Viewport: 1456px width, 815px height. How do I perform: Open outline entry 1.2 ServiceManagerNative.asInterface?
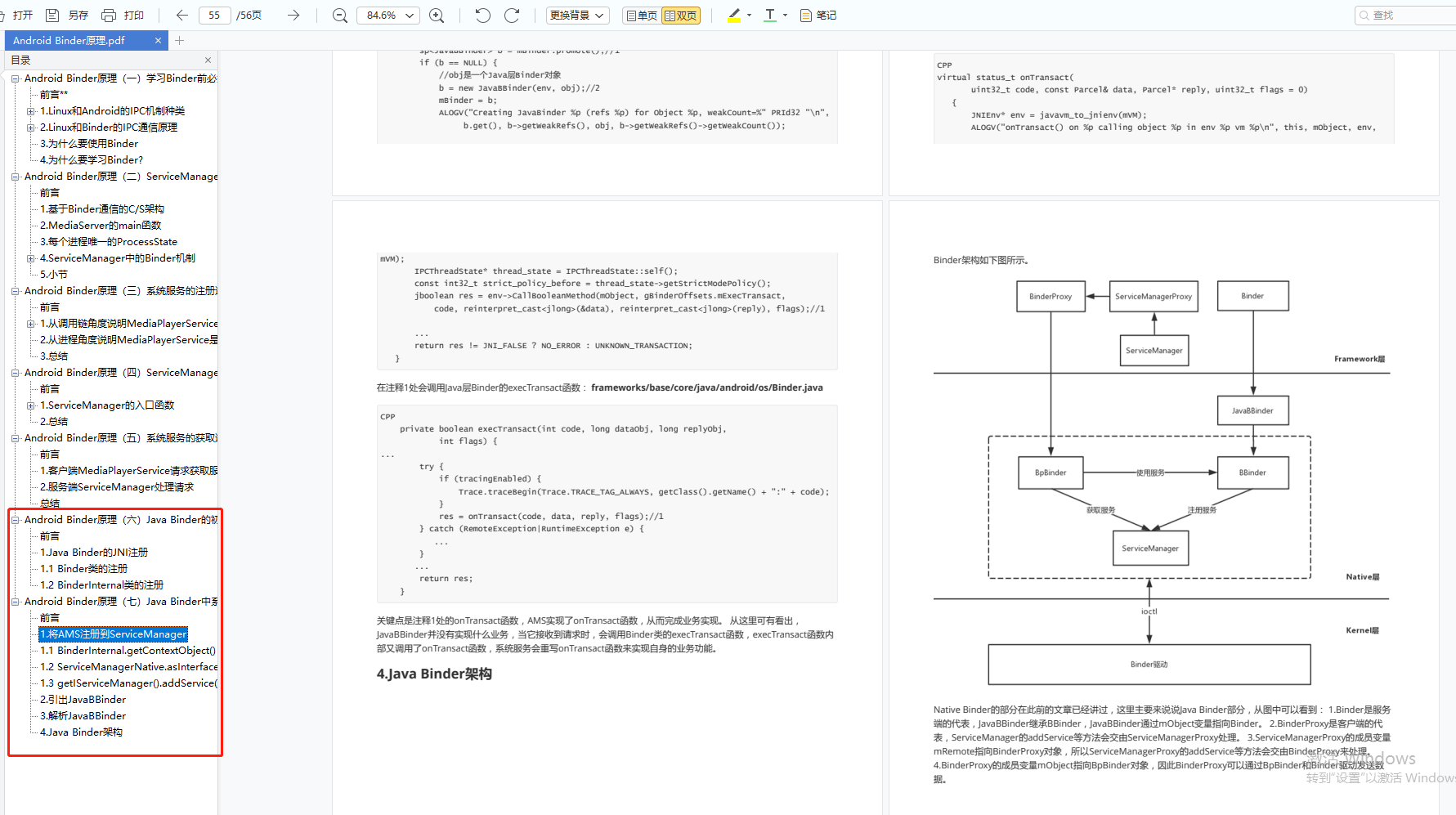(129, 667)
